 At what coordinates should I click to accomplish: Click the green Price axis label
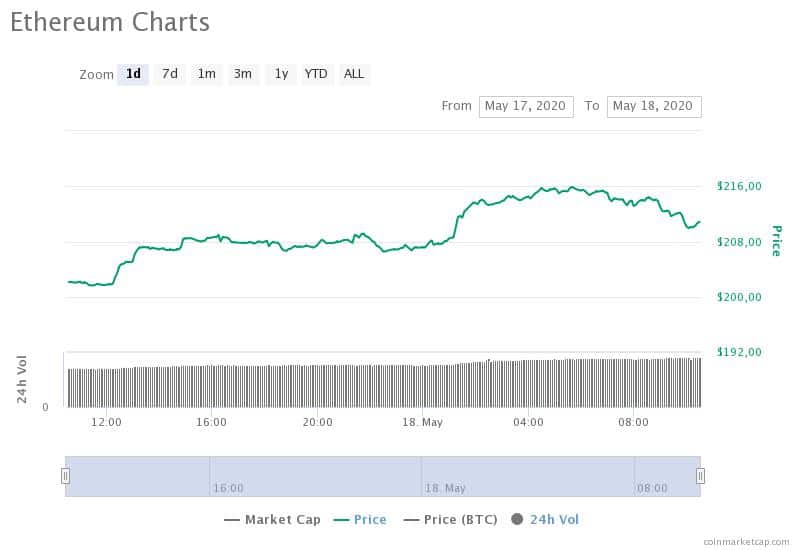(777, 241)
